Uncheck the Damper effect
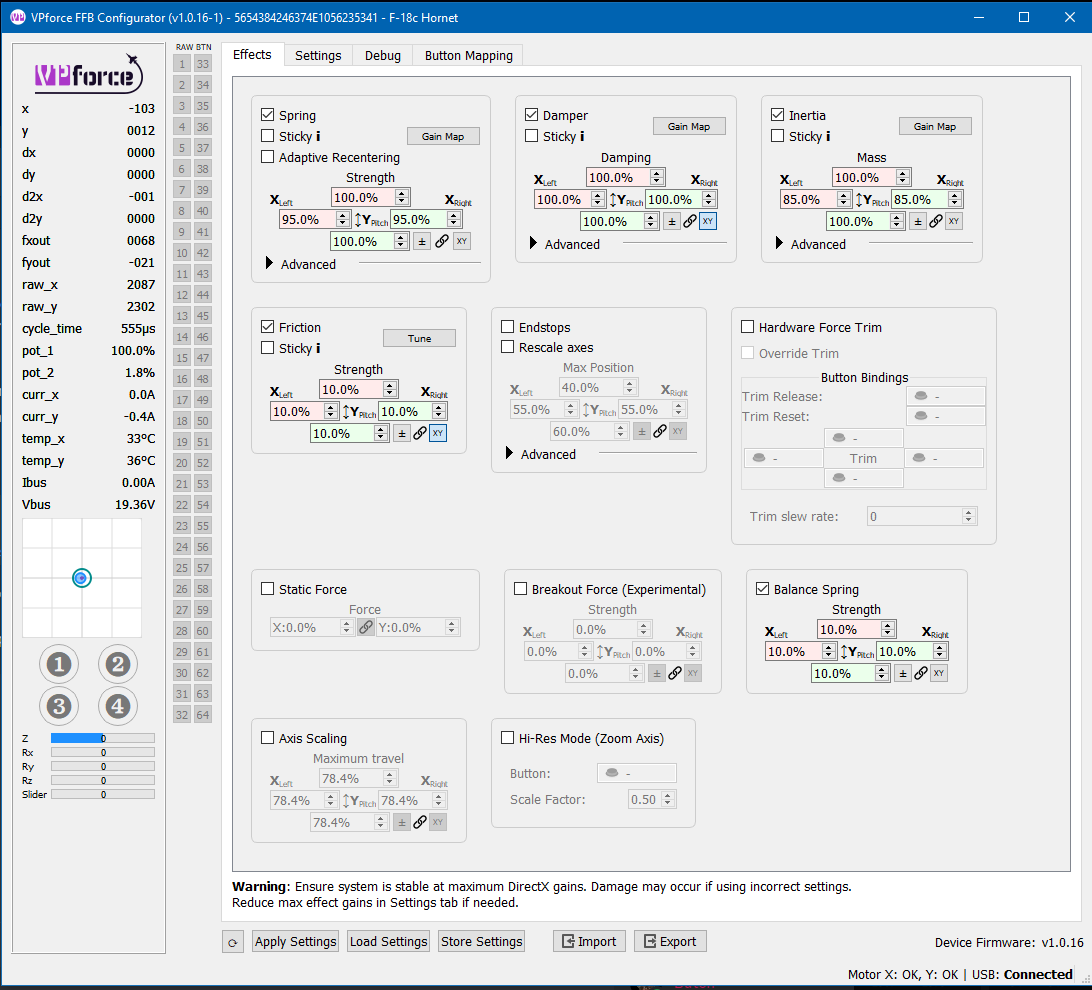The image size is (1092, 990). 531,115
